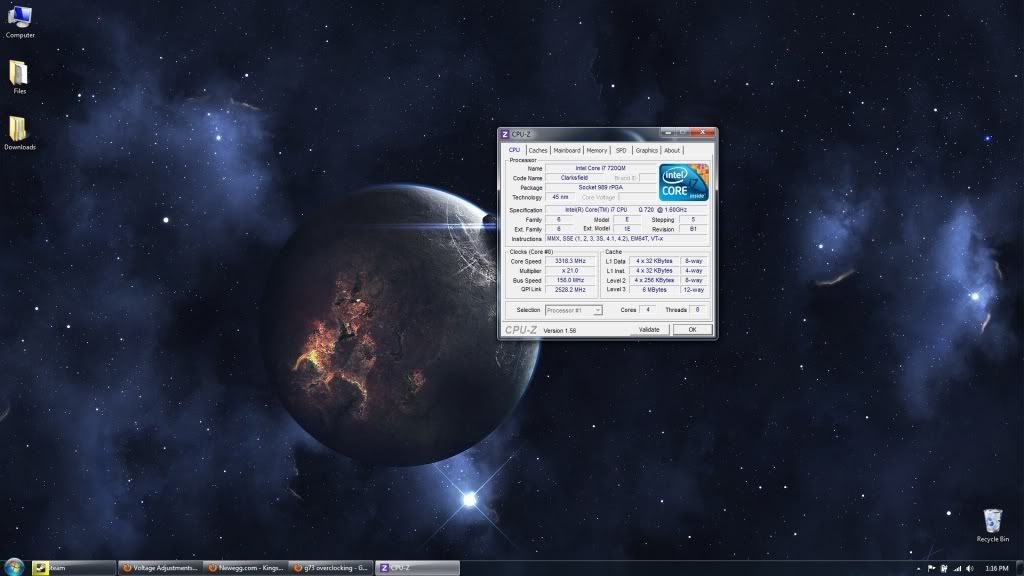Screen dimensions: 1024x576
Task: Click the Validate button
Action: tap(649, 330)
